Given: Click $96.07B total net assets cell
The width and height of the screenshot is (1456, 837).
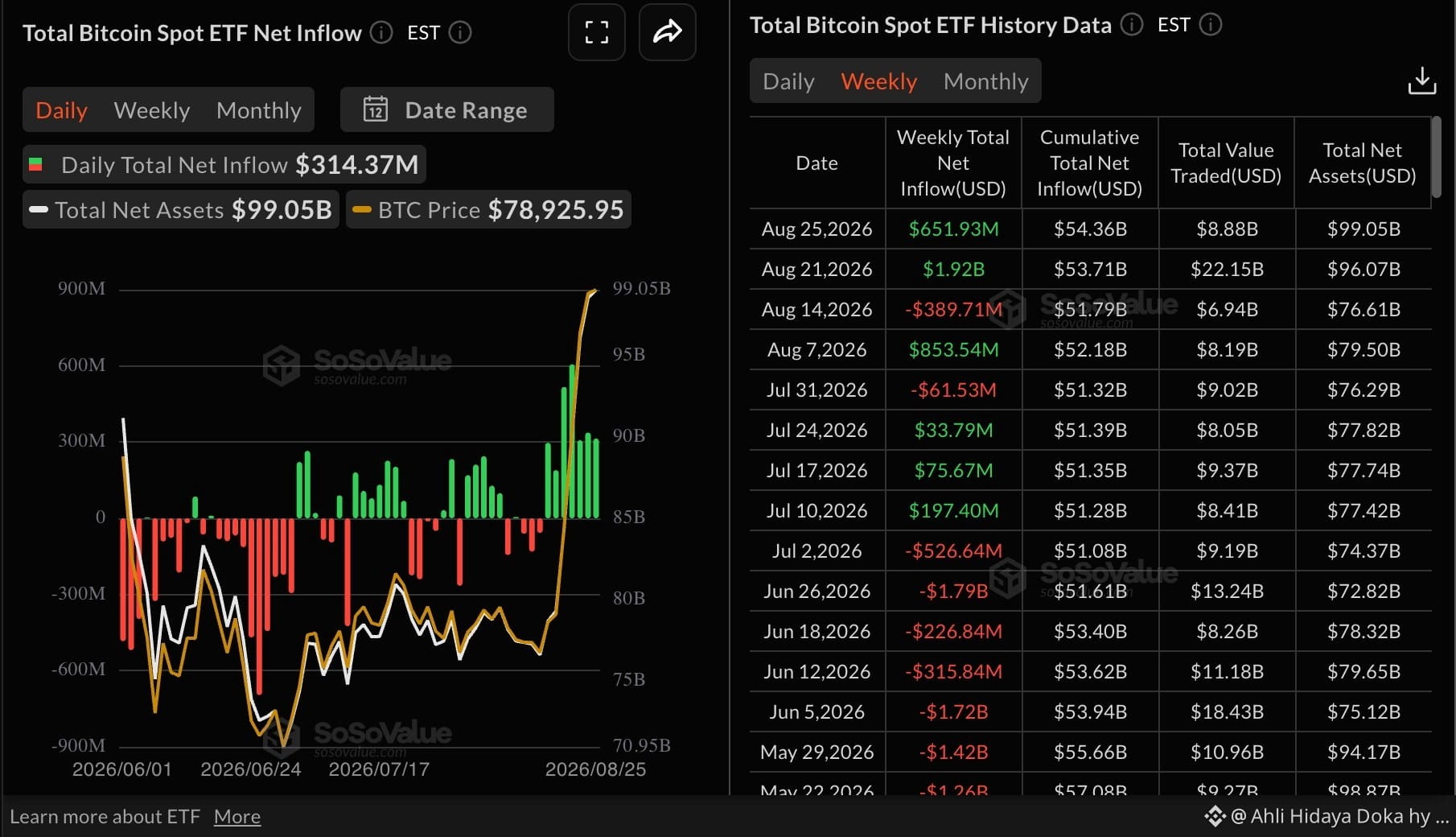Looking at the screenshot, I should click(1363, 269).
